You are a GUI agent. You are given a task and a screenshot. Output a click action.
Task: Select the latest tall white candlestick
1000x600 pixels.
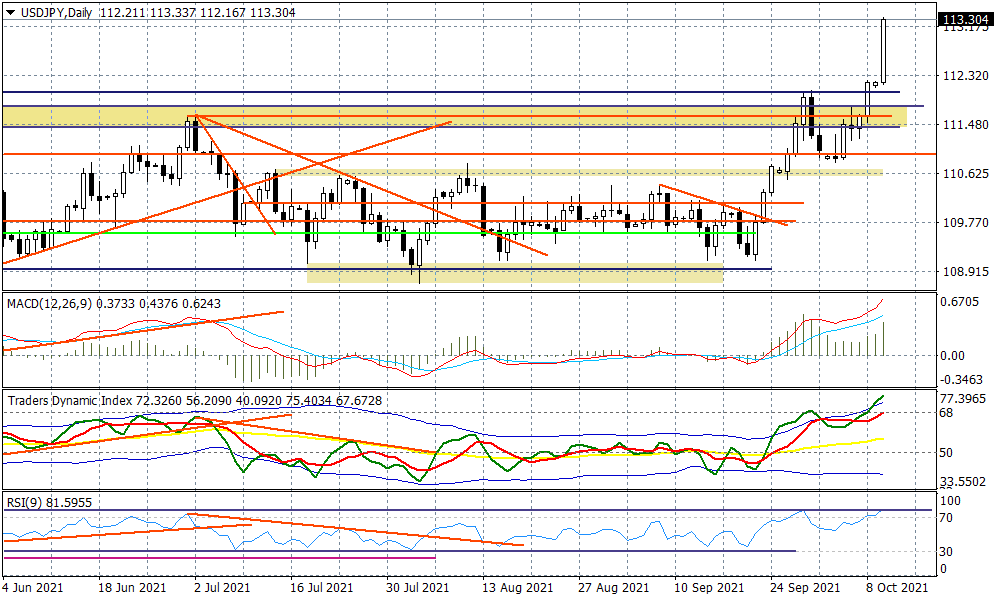(884, 51)
